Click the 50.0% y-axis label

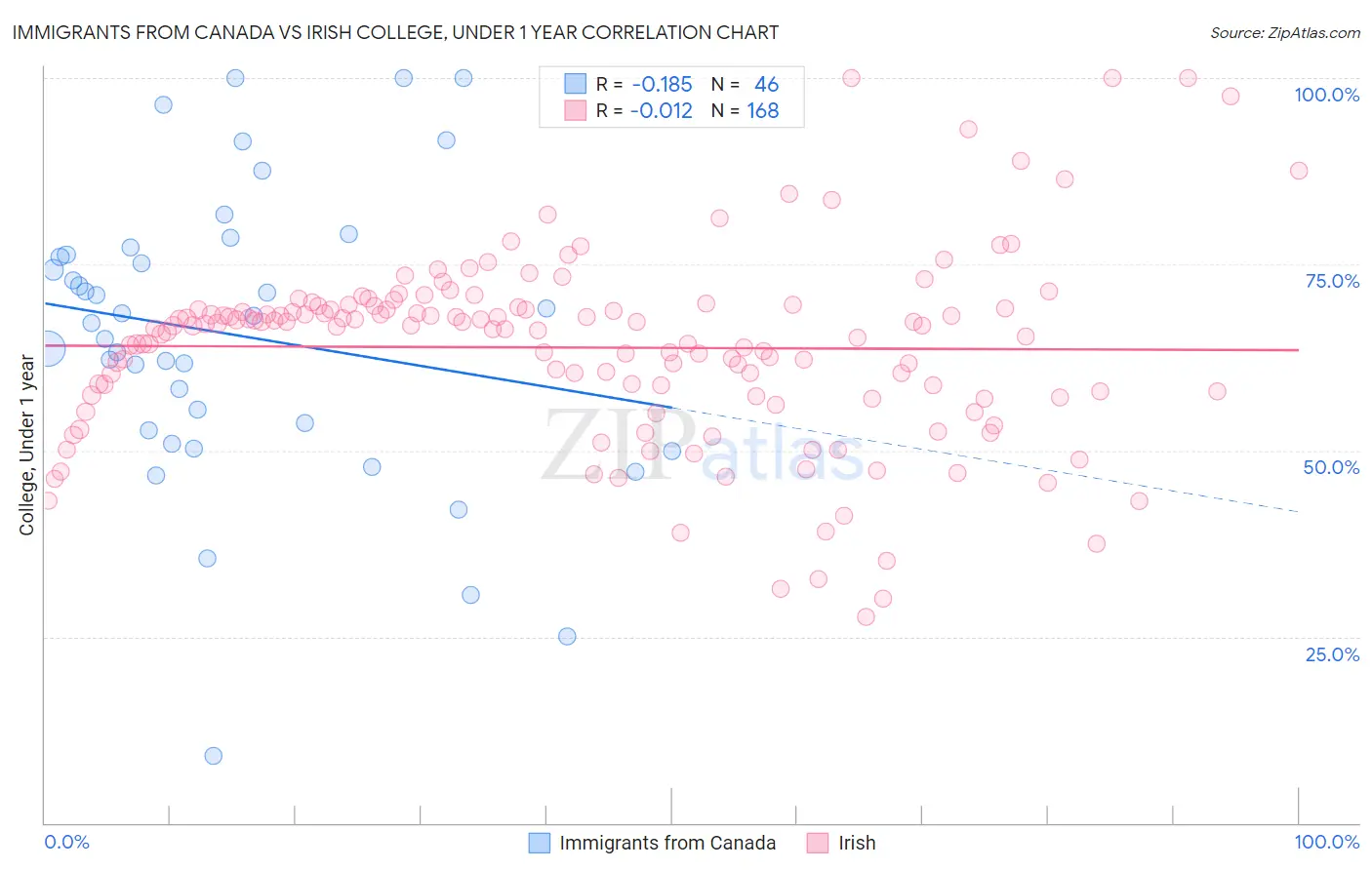tap(1331, 467)
